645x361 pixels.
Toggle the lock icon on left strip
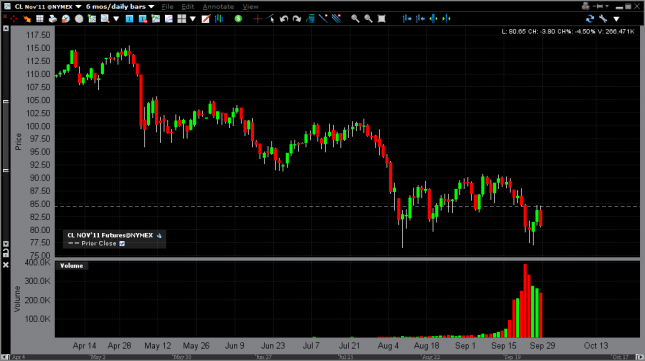tap(6, 253)
